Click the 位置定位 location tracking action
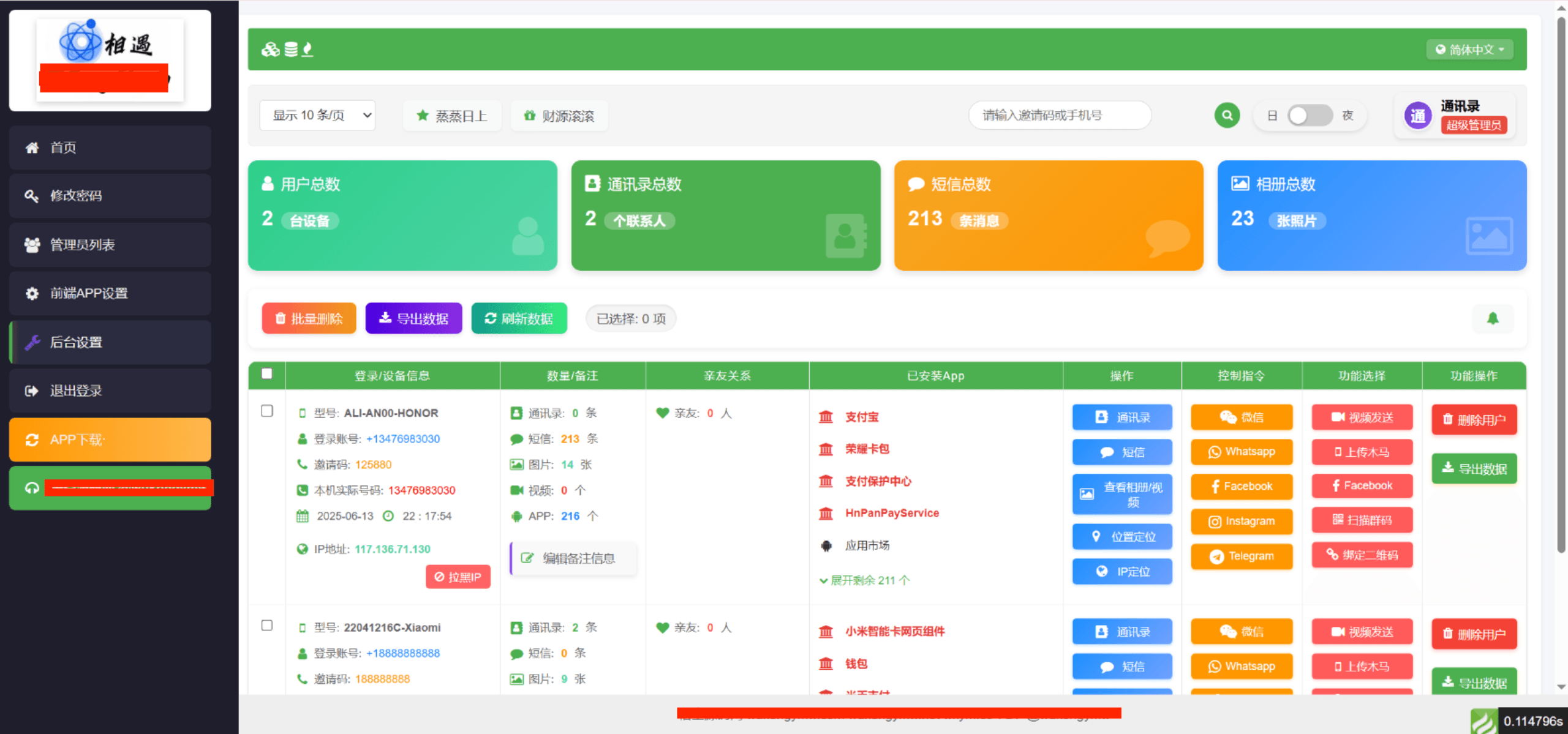Image resolution: width=1568 pixels, height=734 pixels. click(x=1122, y=536)
